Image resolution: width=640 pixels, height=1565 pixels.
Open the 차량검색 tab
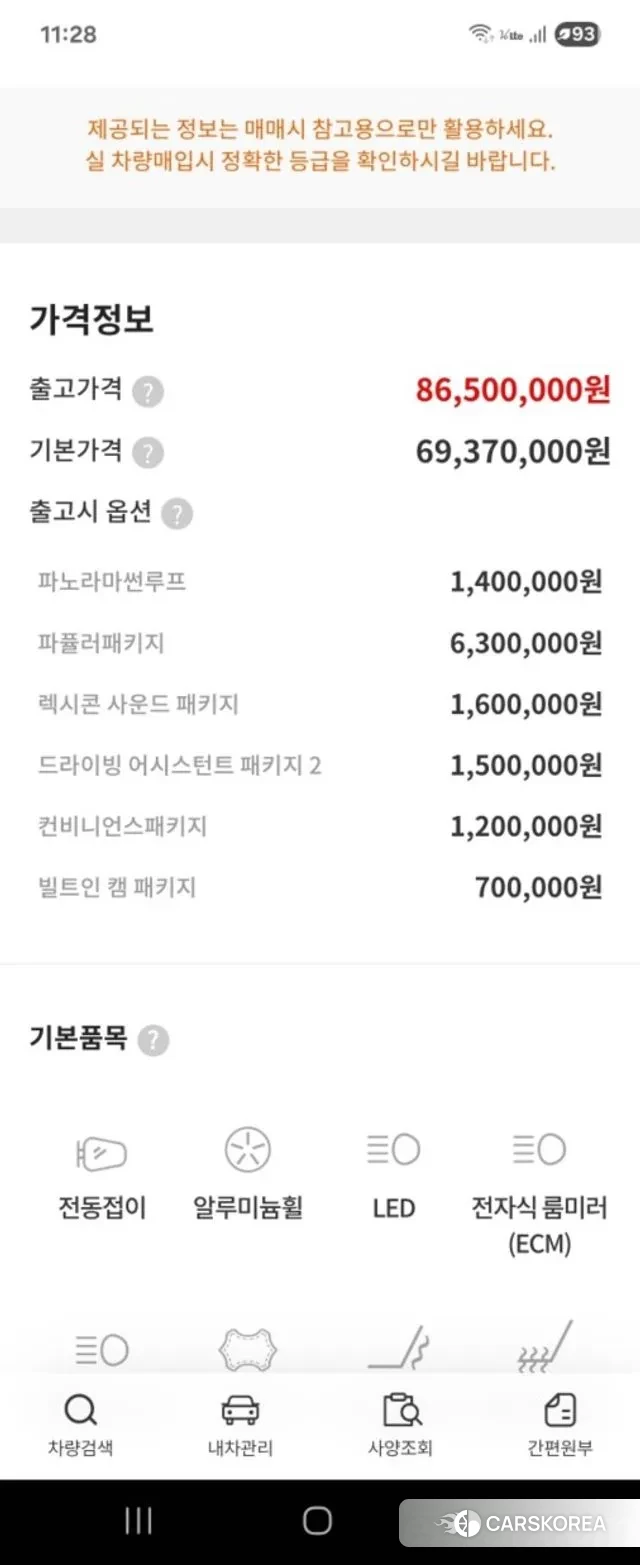[x=80, y=1425]
